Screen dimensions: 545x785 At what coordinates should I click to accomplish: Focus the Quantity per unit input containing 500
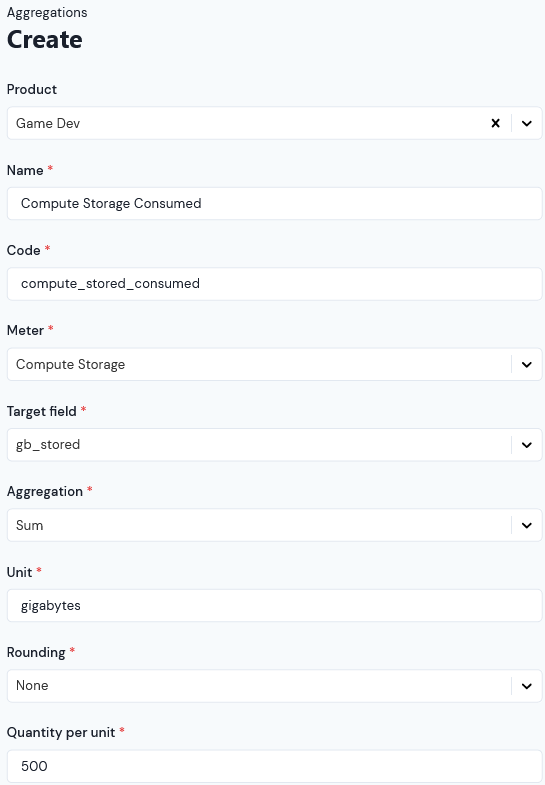[x=274, y=766]
